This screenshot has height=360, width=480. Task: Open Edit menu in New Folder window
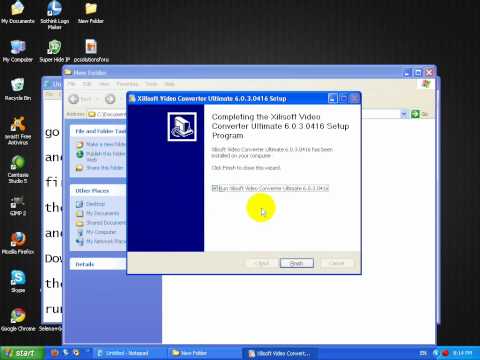[x=87, y=84]
